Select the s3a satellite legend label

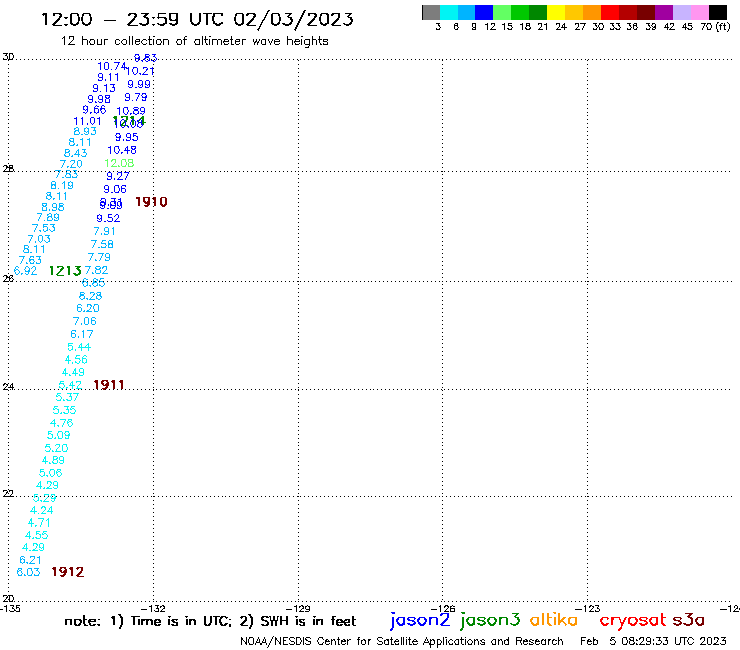point(689,620)
